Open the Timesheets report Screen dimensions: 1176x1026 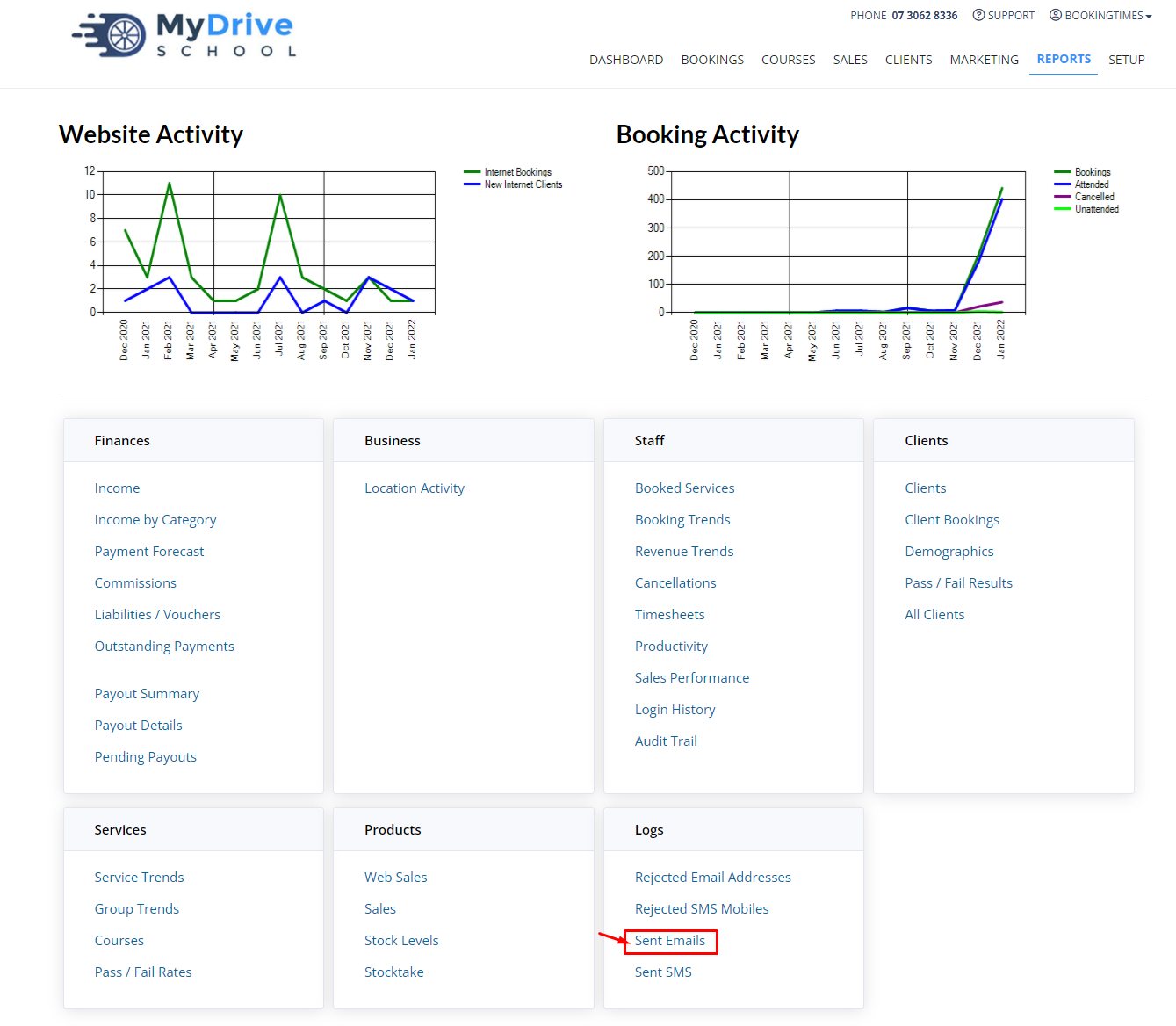click(x=669, y=614)
